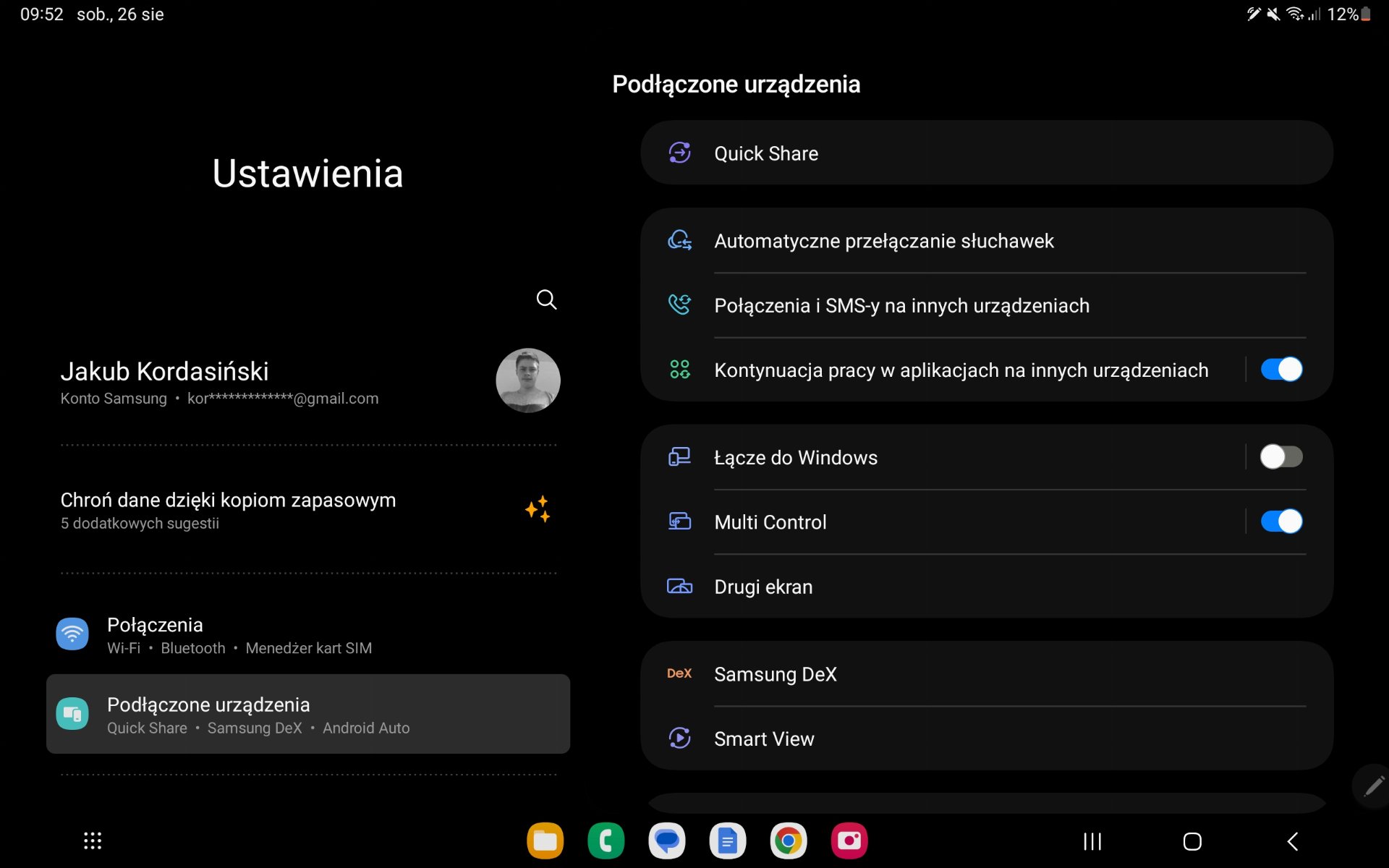The image size is (1389, 868).
Task: Open the Phone app in taskbar
Action: click(x=606, y=841)
